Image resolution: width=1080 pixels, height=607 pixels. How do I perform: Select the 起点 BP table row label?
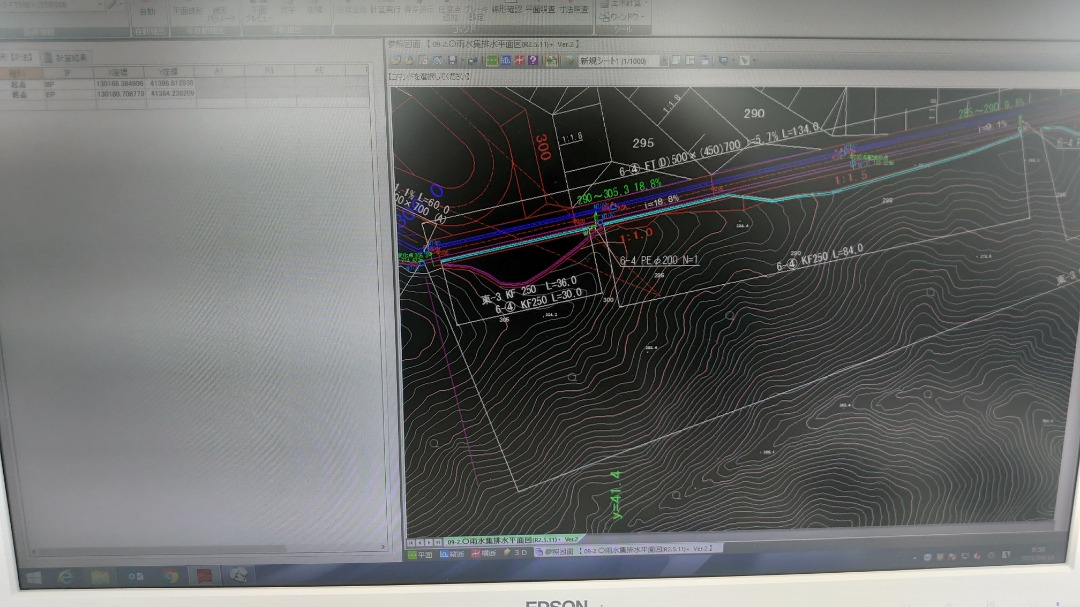click(19, 84)
